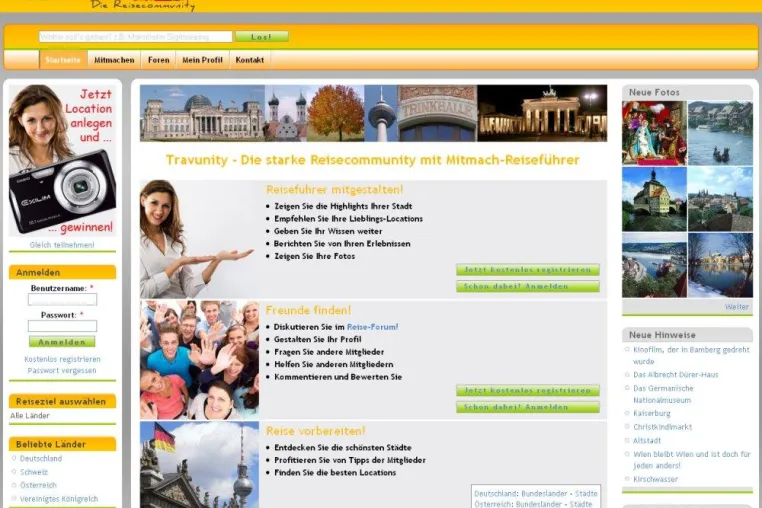
Task: Open the Reise-Forum! link
Action: click(x=373, y=327)
